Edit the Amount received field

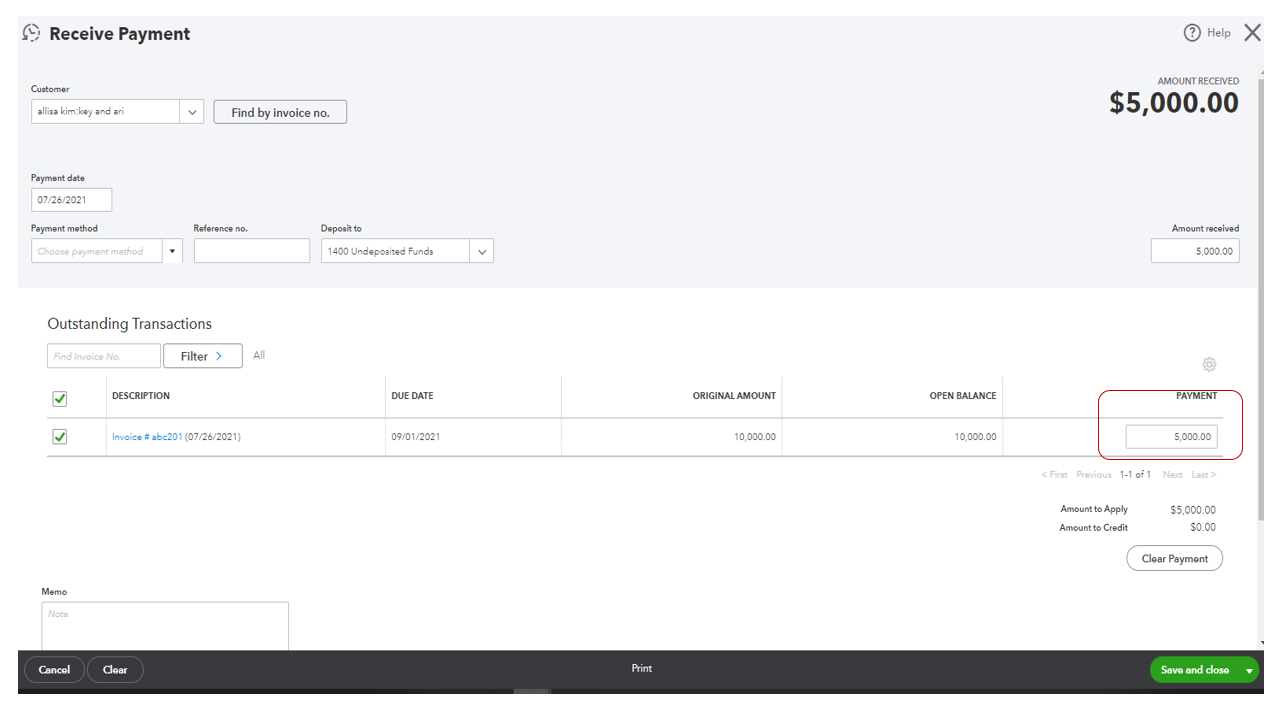click(x=1195, y=251)
